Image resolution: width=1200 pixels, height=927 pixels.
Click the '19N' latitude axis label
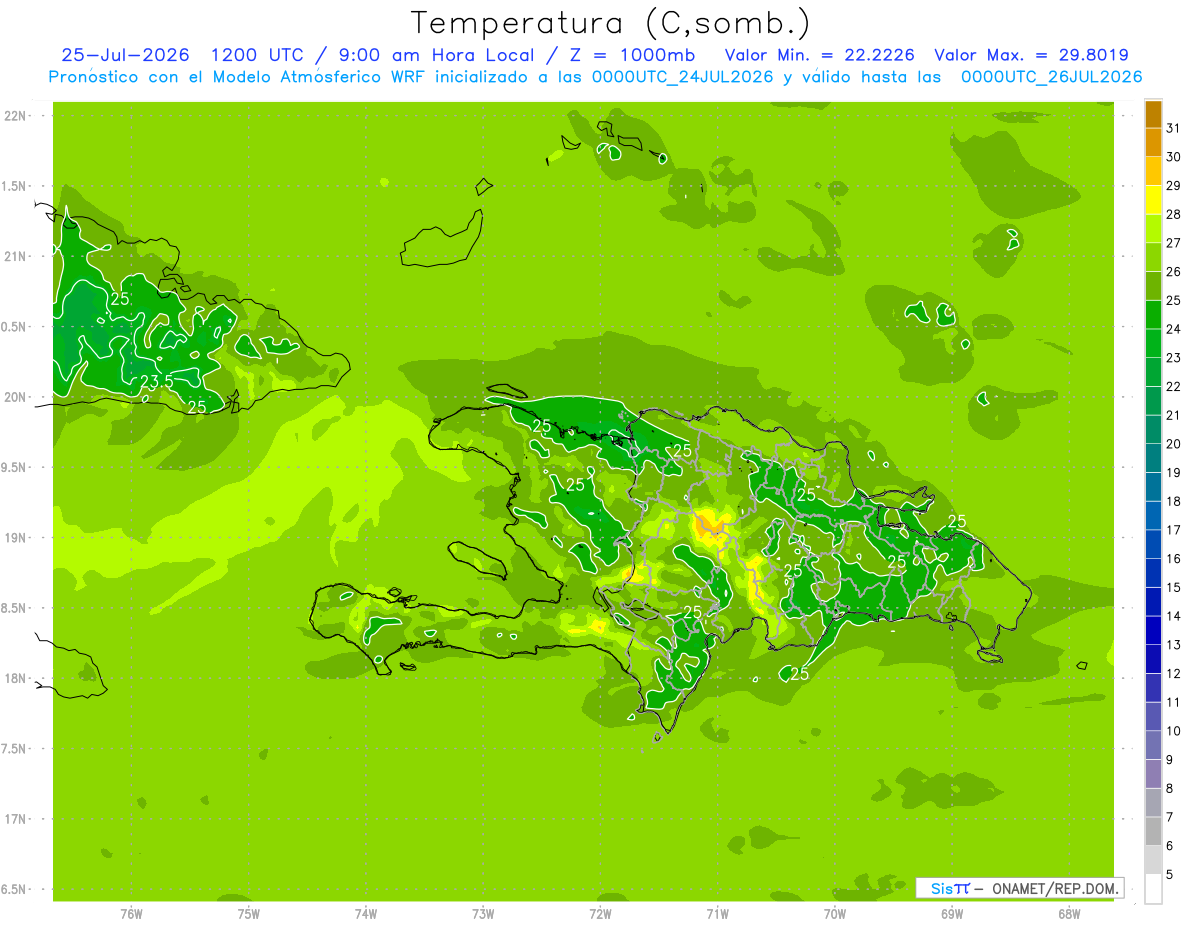(14, 537)
